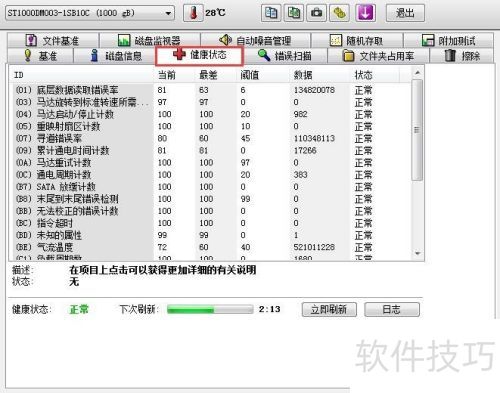
Task: Click the attribute list scrollbar thumb
Action: pyautogui.click(x=417, y=130)
